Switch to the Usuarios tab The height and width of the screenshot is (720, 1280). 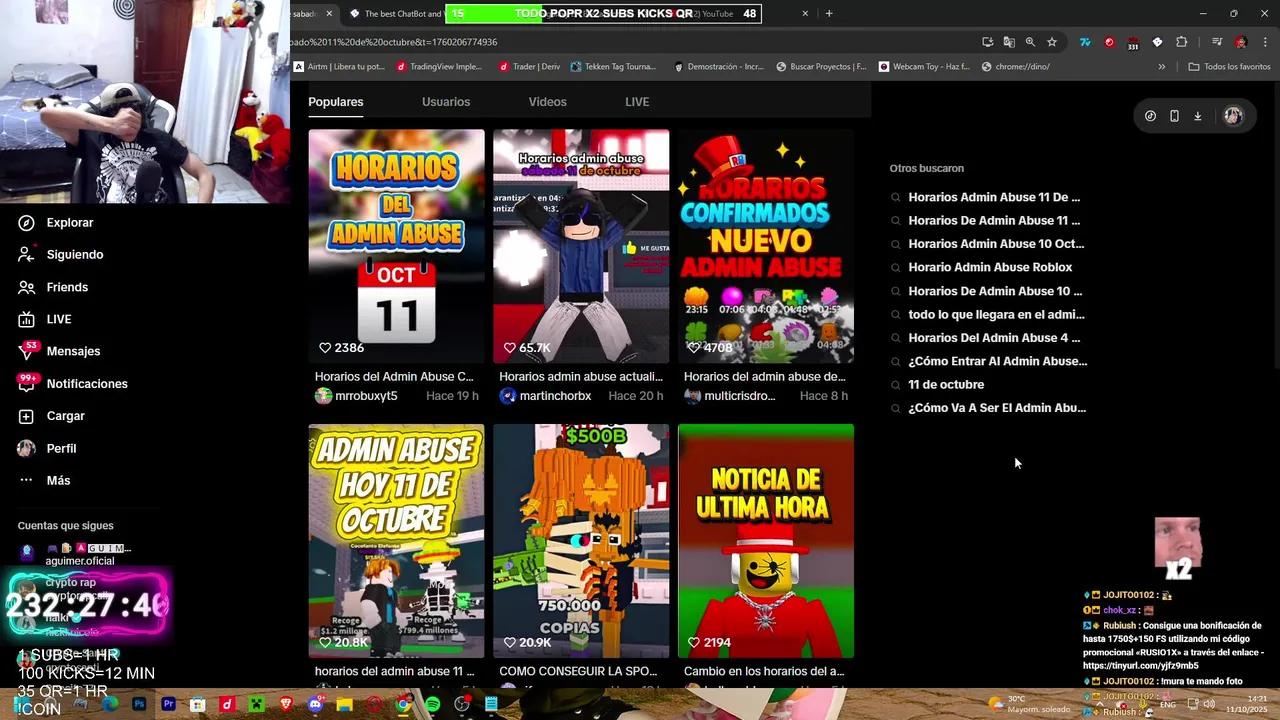point(446,102)
